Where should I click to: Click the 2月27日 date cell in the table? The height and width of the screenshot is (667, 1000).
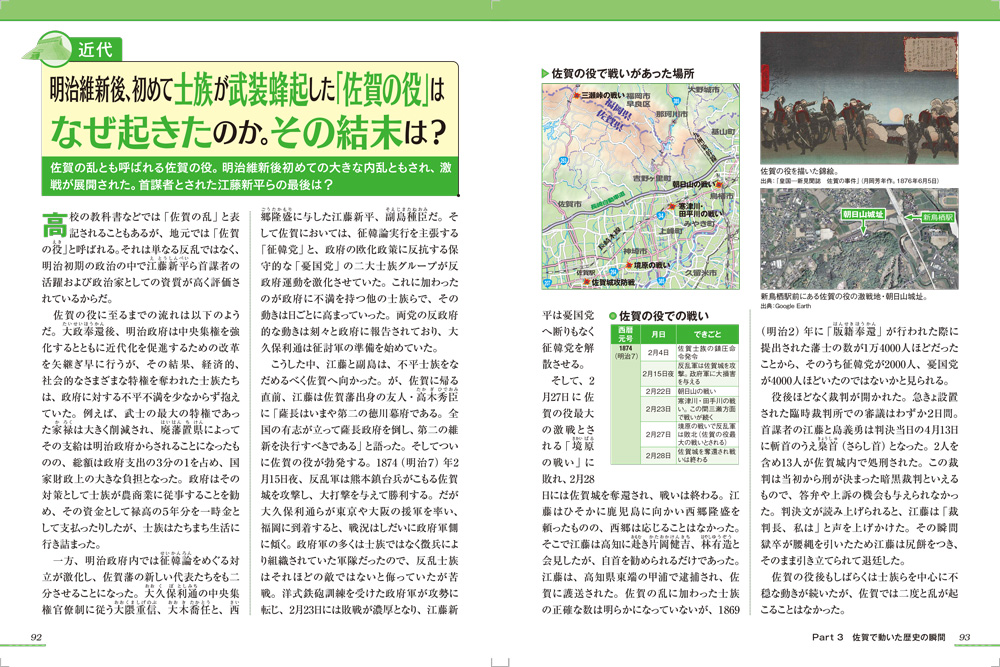(x=658, y=434)
